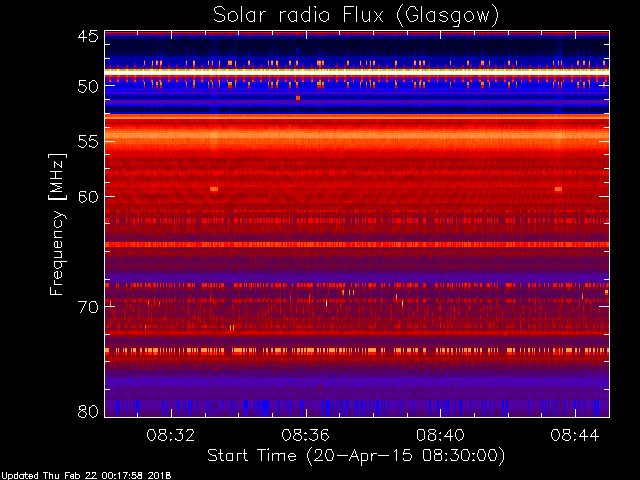Click the "08:40" time tick label
The width and height of the screenshot is (640, 480).
440,435
